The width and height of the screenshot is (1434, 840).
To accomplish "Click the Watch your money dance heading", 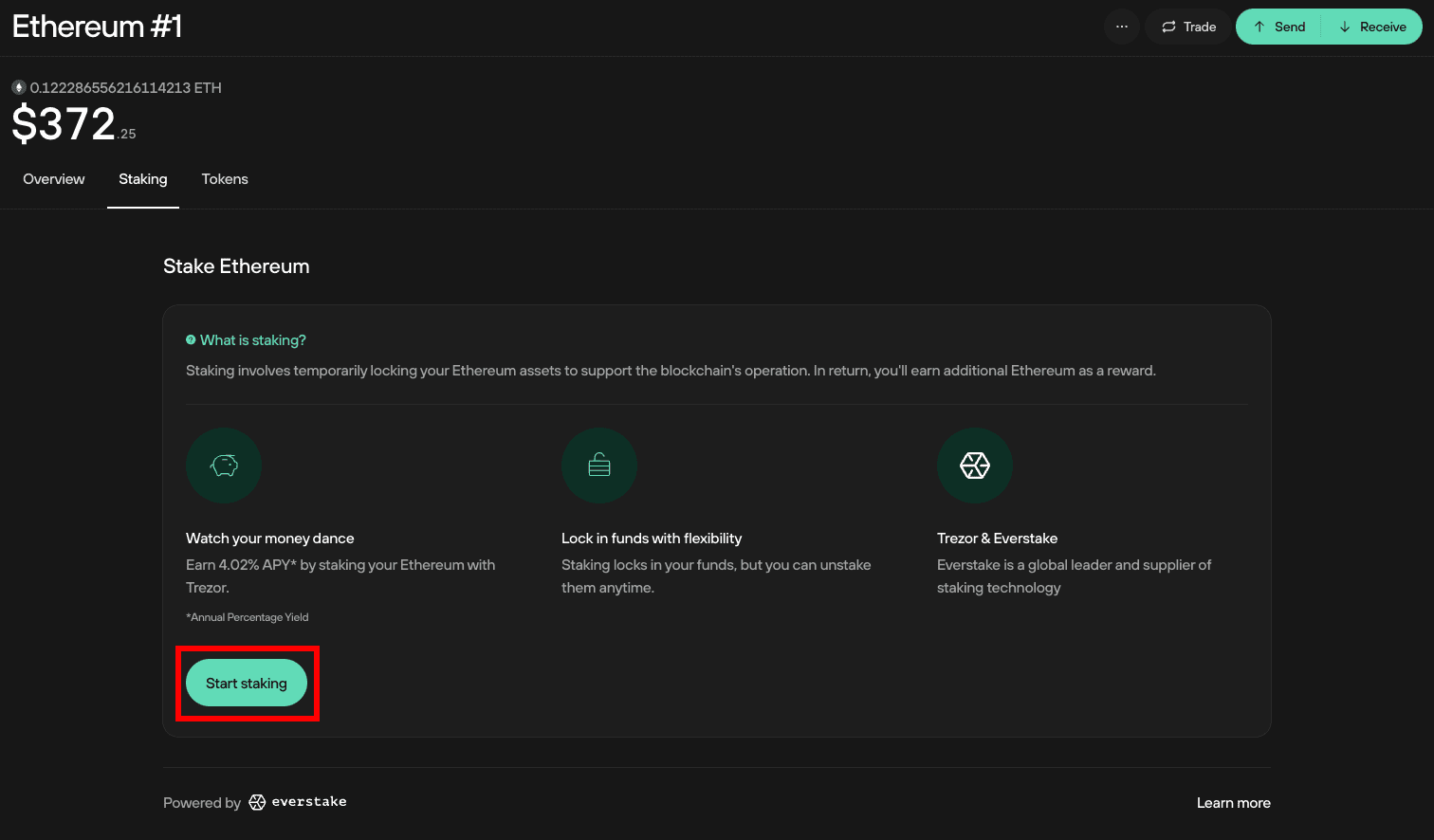I will pyautogui.click(x=270, y=539).
